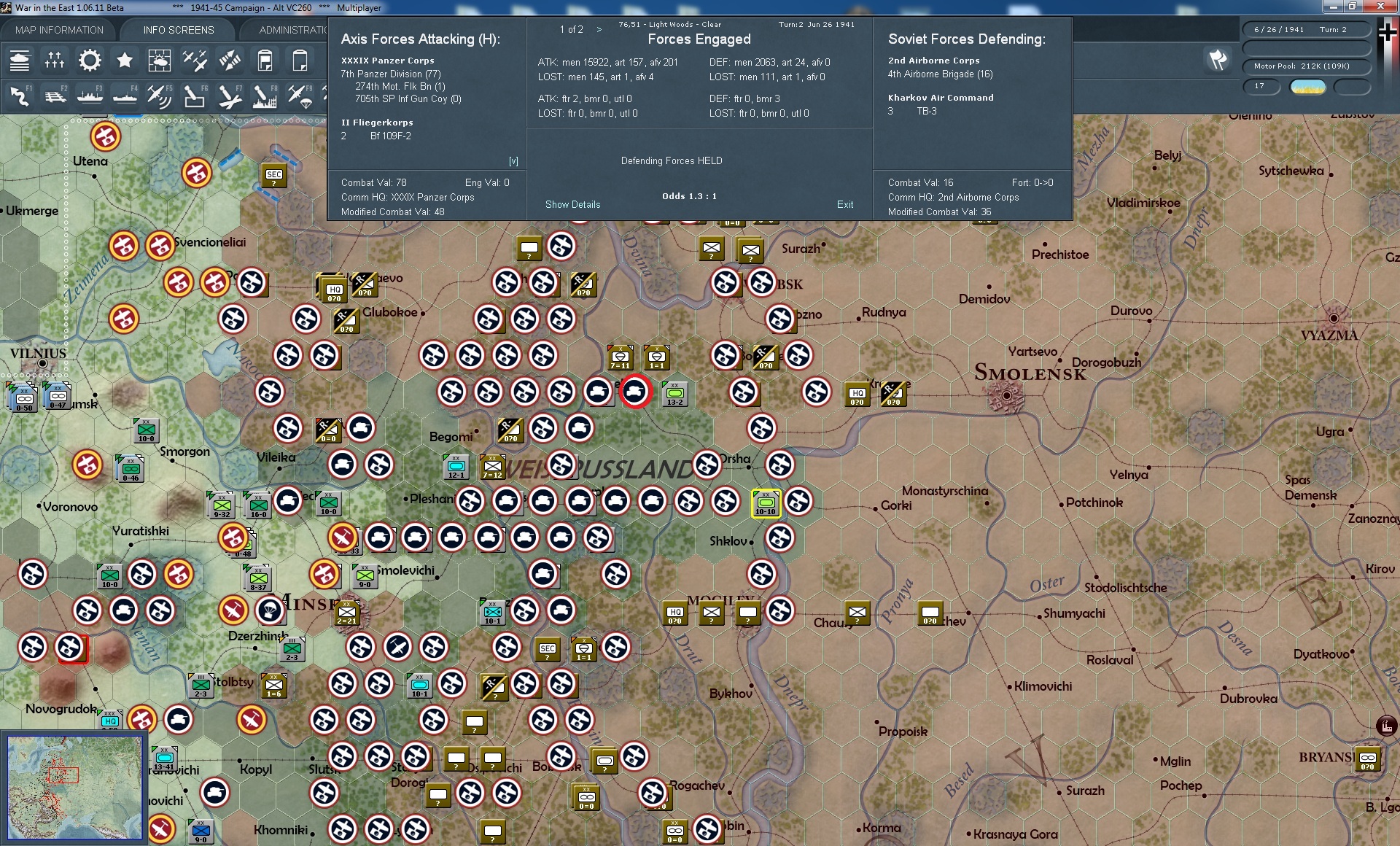
Task: Select F5 air recon mode
Action: pos(160,96)
